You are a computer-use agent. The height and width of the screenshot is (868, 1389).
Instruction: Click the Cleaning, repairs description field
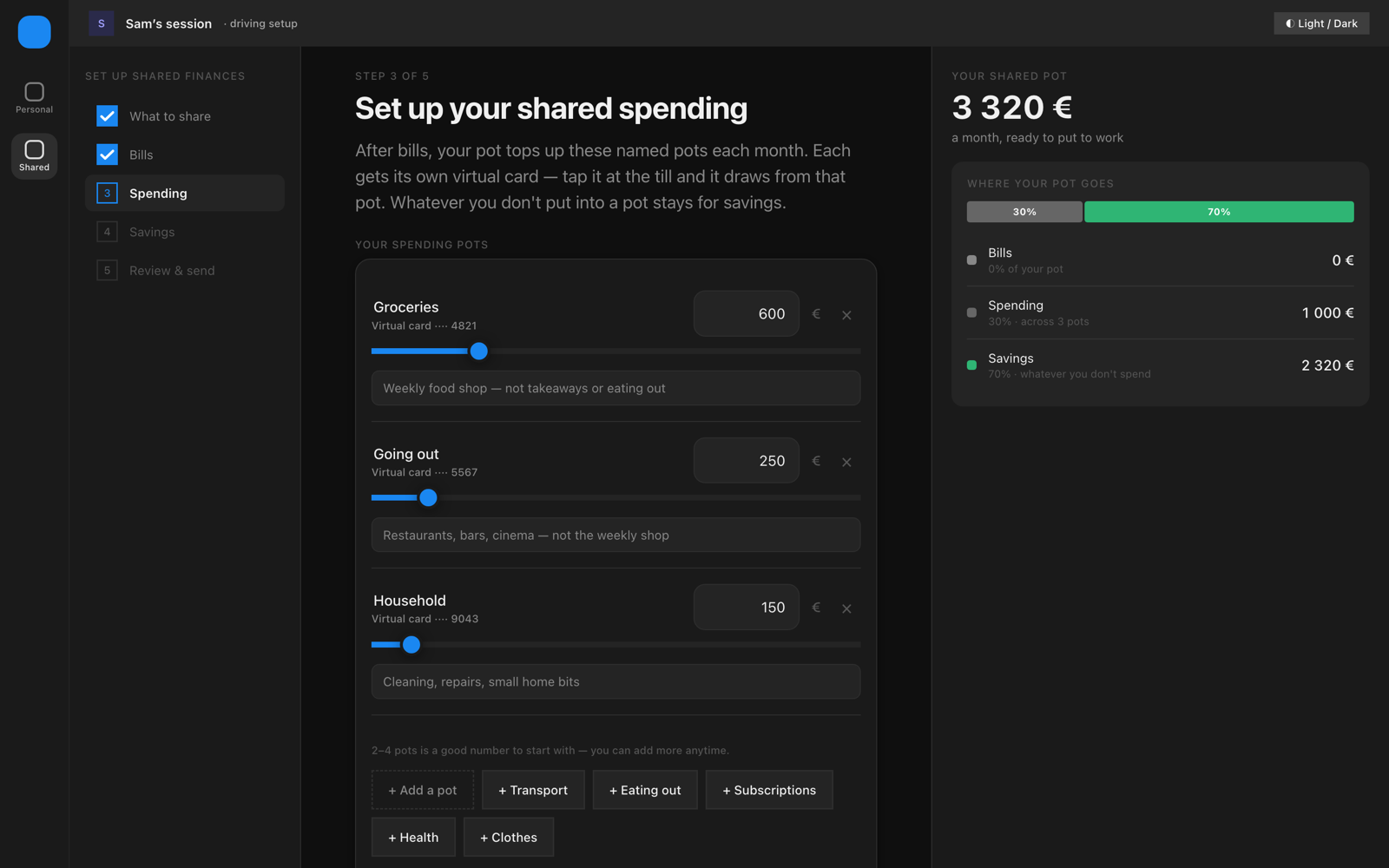coord(616,681)
